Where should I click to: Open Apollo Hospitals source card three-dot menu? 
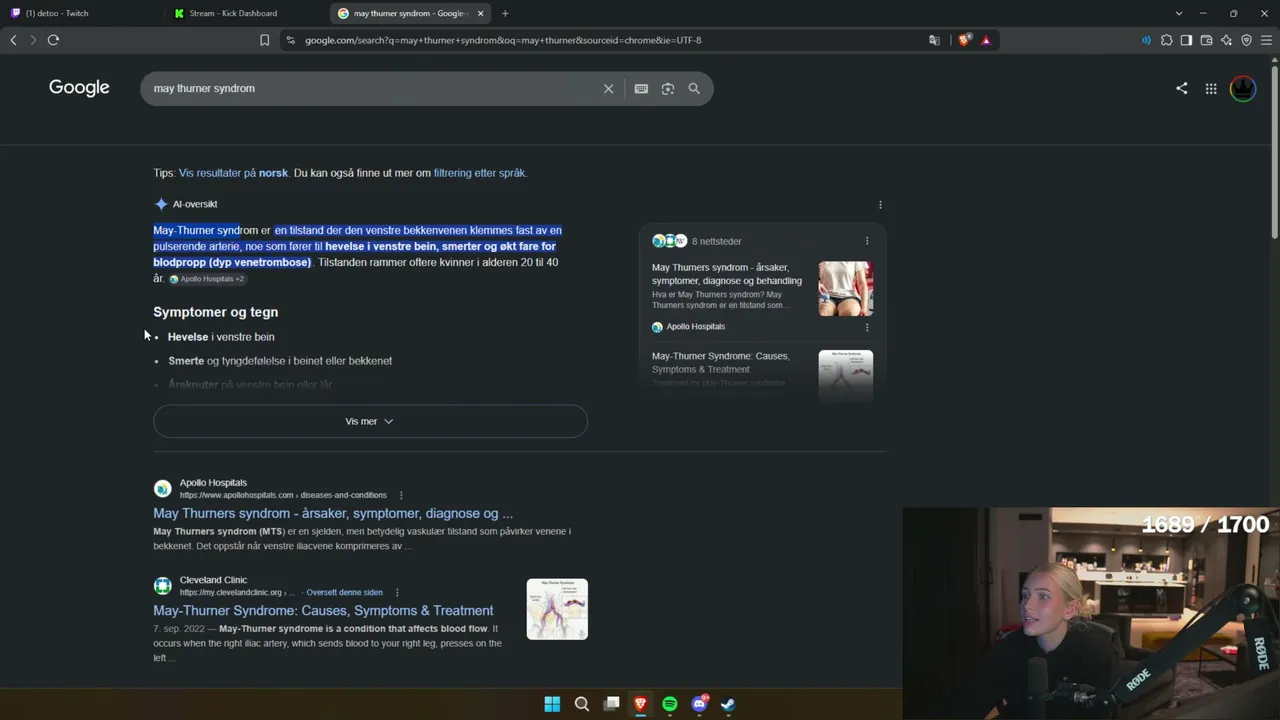pyautogui.click(x=867, y=327)
